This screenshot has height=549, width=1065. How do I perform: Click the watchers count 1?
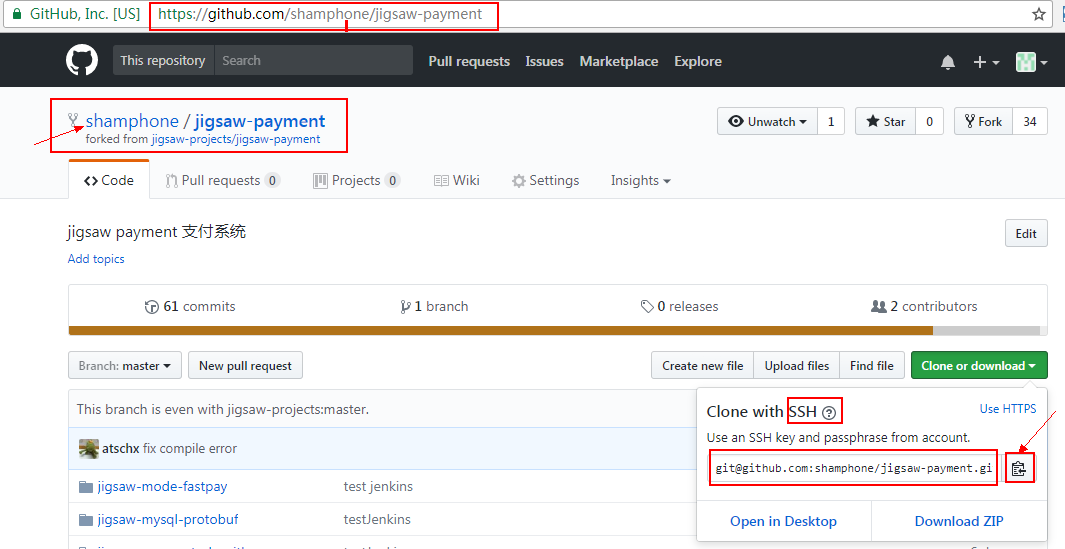click(831, 122)
